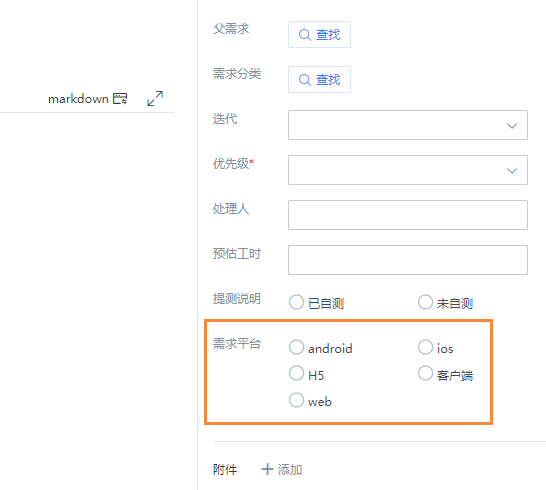Screen dimensions: 546x490
Task: Choose ios as 需求平台
Action: click(x=425, y=347)
